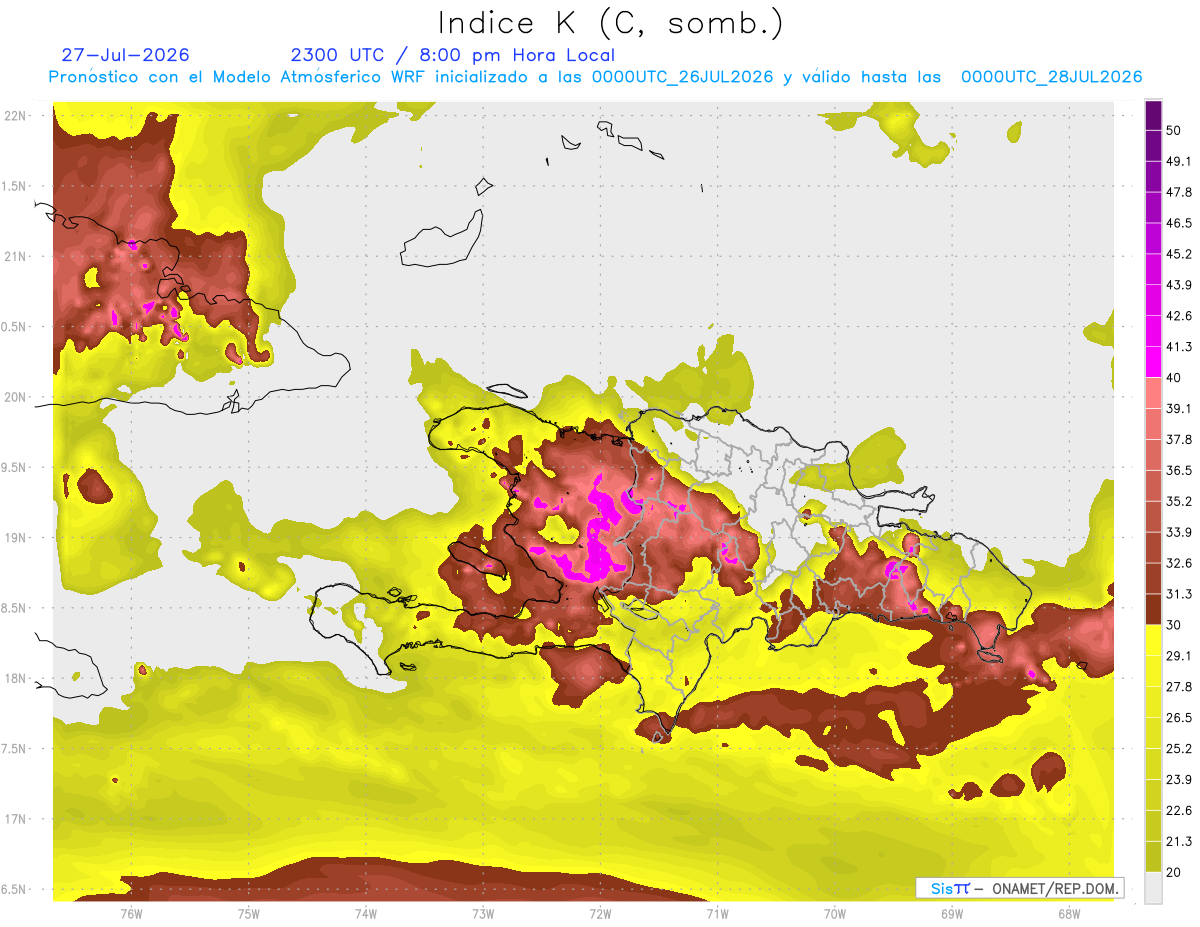Click the 'Indice K (C, somb.)' title

pyautogui.click(x=611, y=23)
